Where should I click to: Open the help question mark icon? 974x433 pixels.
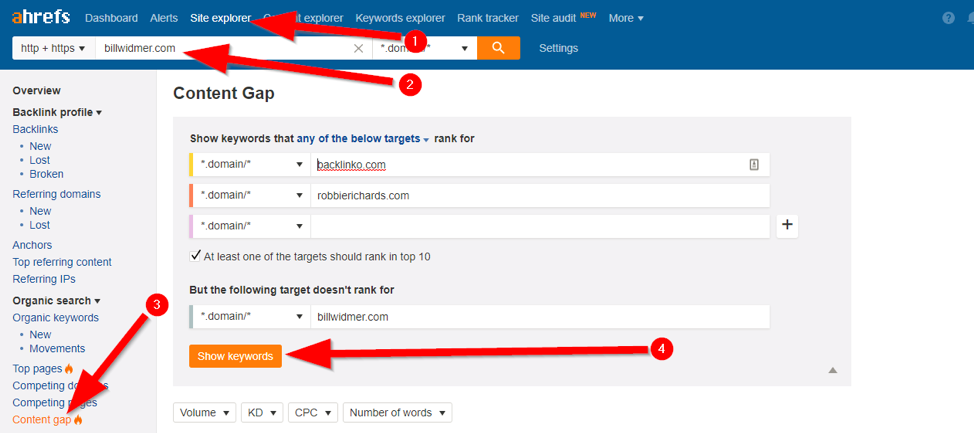[948, 18]
